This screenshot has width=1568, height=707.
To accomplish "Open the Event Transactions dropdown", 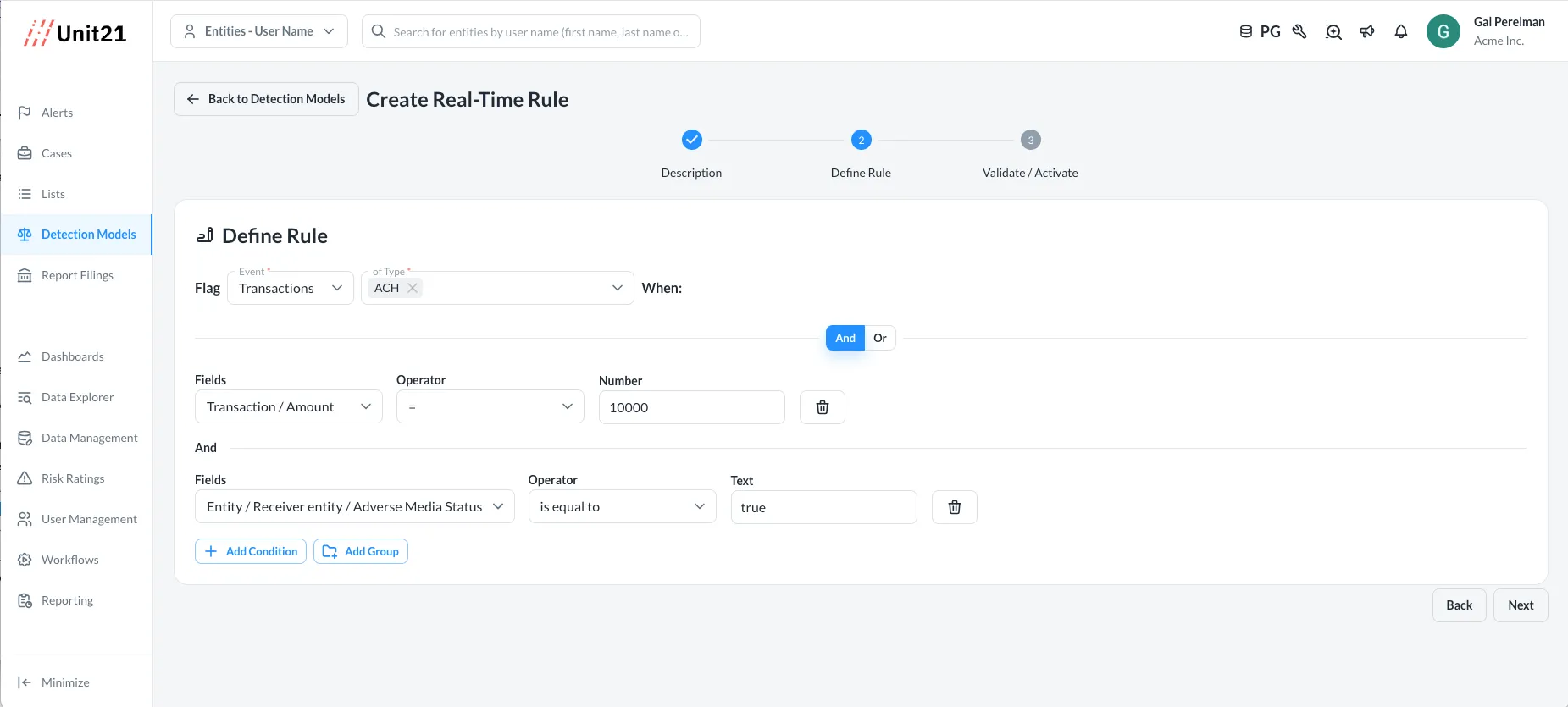I will [291, 288].
